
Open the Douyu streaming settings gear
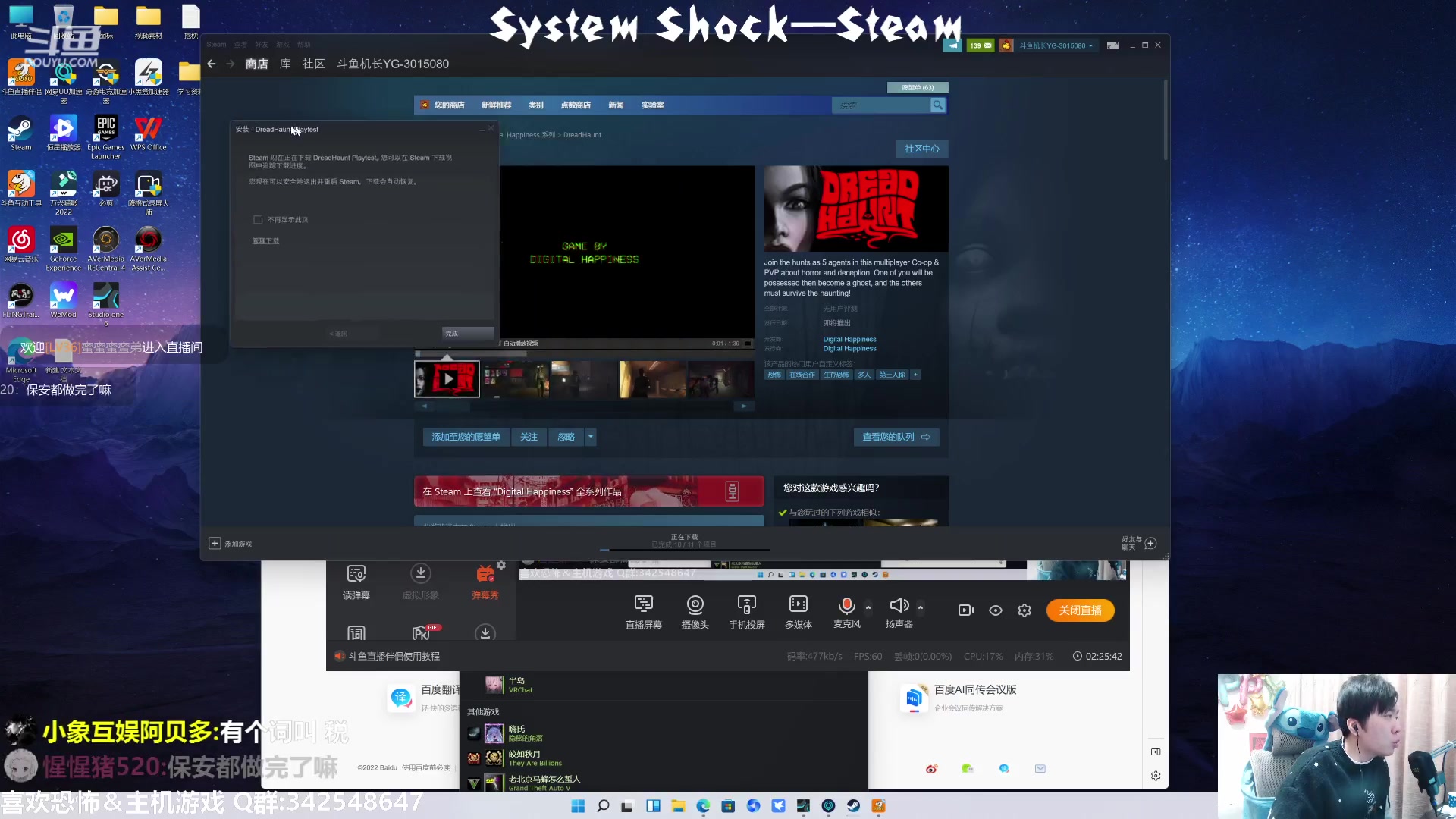coord(1025,610)
